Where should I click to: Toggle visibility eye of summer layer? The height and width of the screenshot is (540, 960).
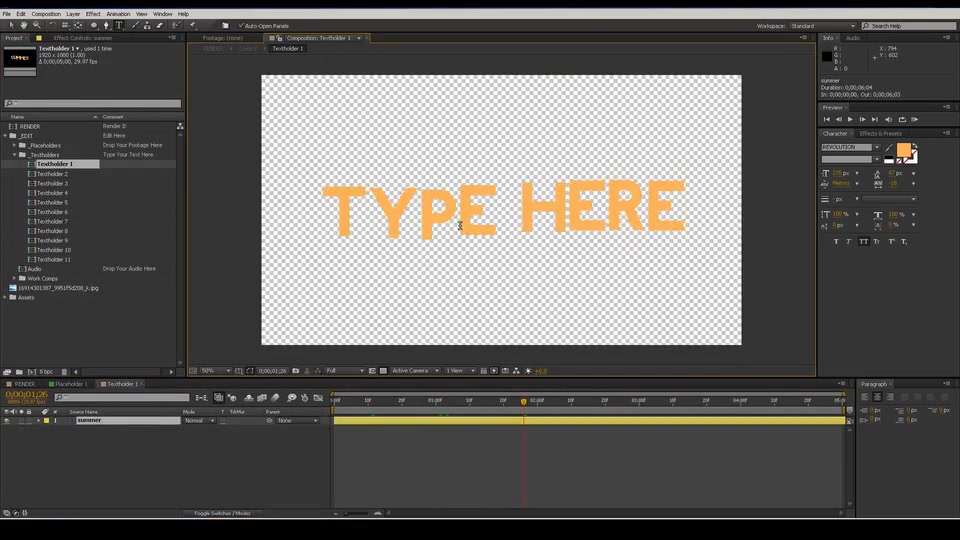[7, 421]
